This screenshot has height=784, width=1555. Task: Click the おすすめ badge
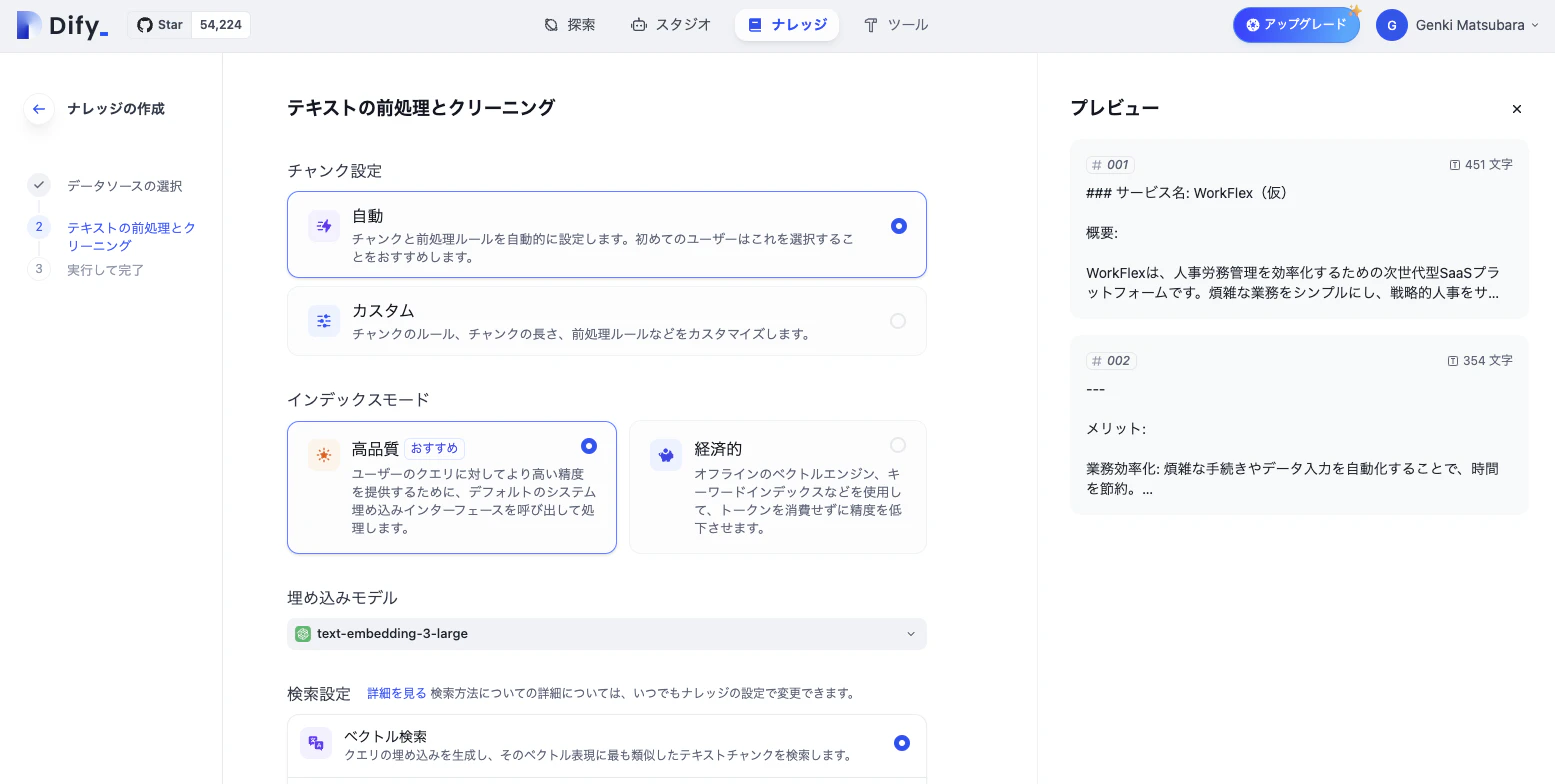tap(434, 449)
